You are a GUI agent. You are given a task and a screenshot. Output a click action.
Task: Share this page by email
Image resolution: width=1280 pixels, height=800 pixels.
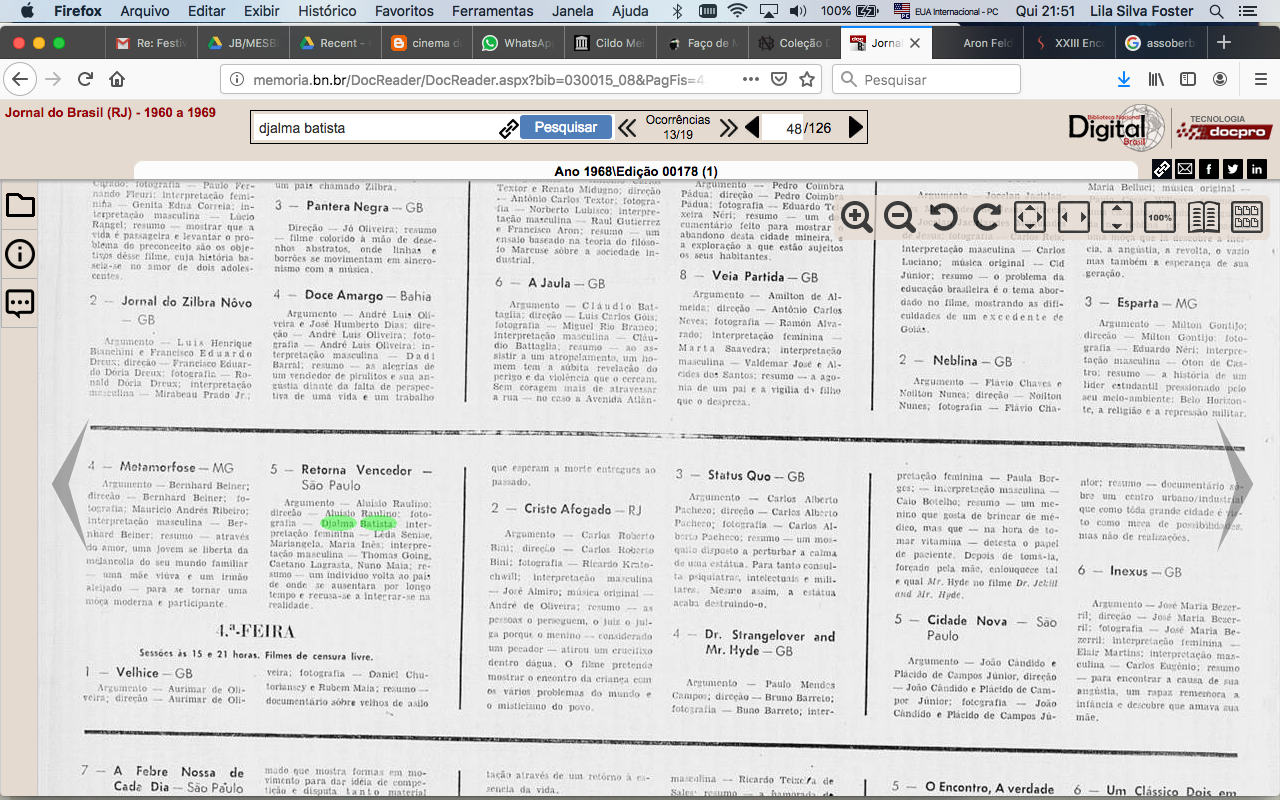(1185, 169)
